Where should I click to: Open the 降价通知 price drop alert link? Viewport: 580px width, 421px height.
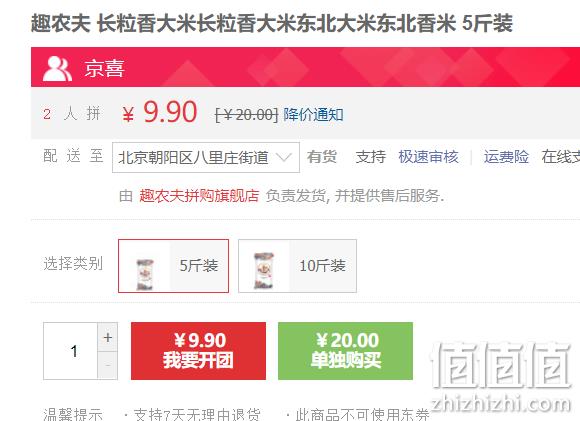(313, 115)
